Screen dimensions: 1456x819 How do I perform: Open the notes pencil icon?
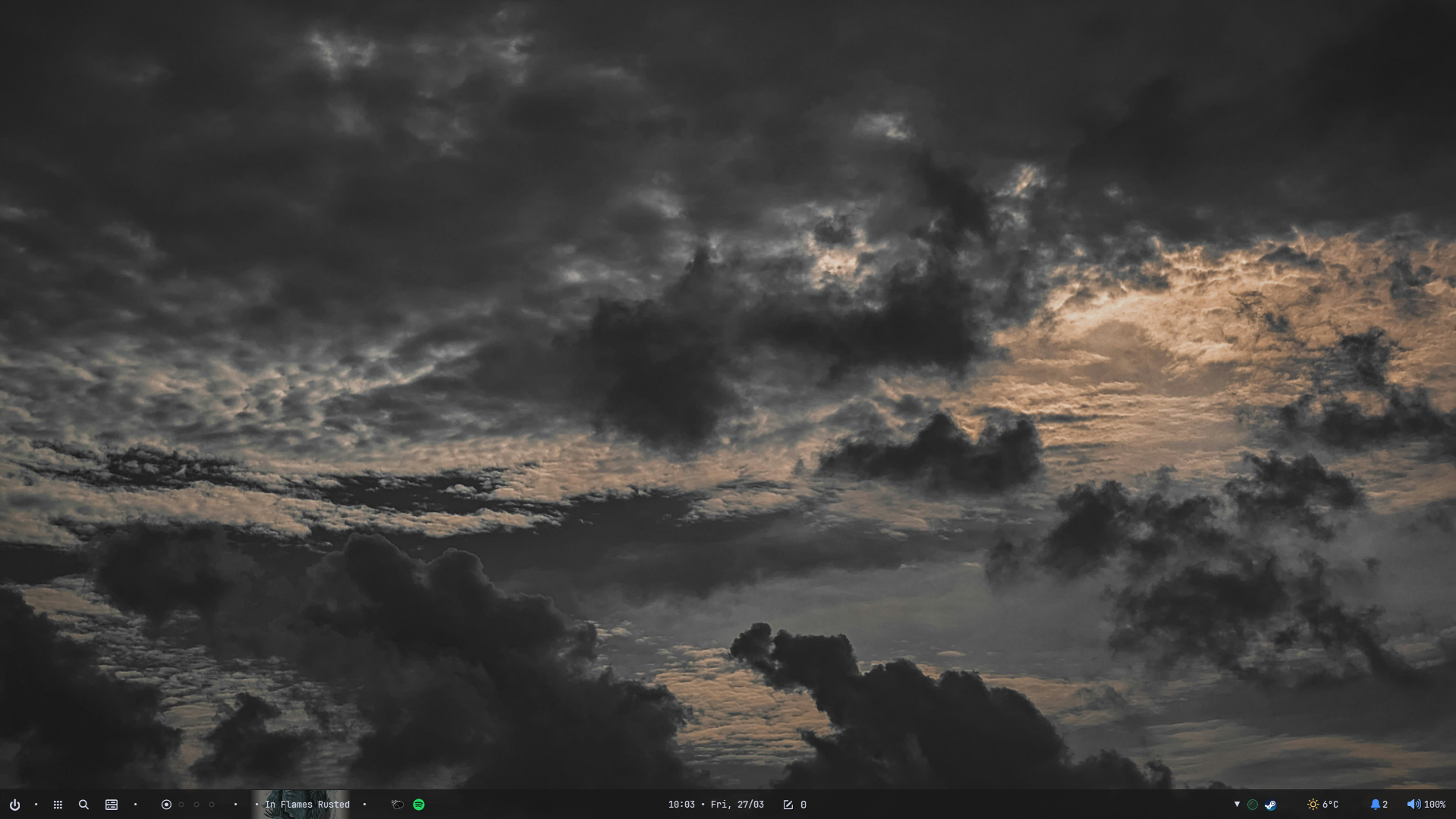788,805
